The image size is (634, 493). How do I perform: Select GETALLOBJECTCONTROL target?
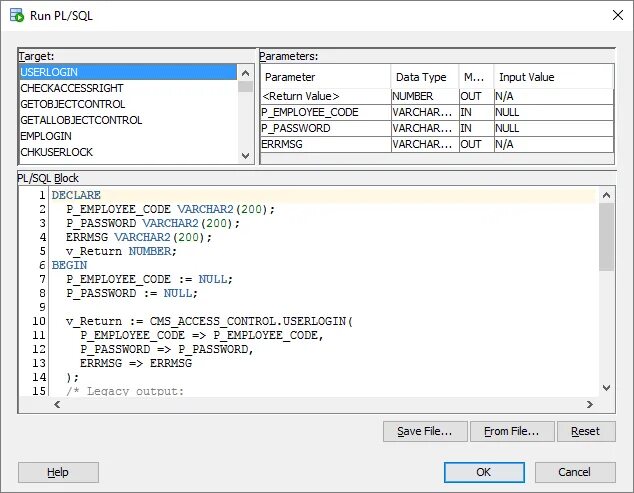click(128, 120)
